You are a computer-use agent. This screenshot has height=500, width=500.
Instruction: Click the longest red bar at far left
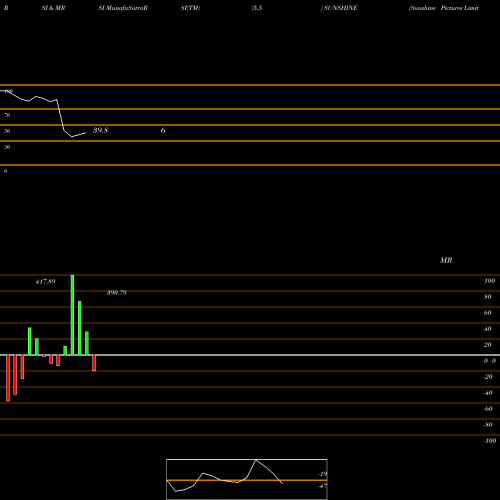[8, 378]
